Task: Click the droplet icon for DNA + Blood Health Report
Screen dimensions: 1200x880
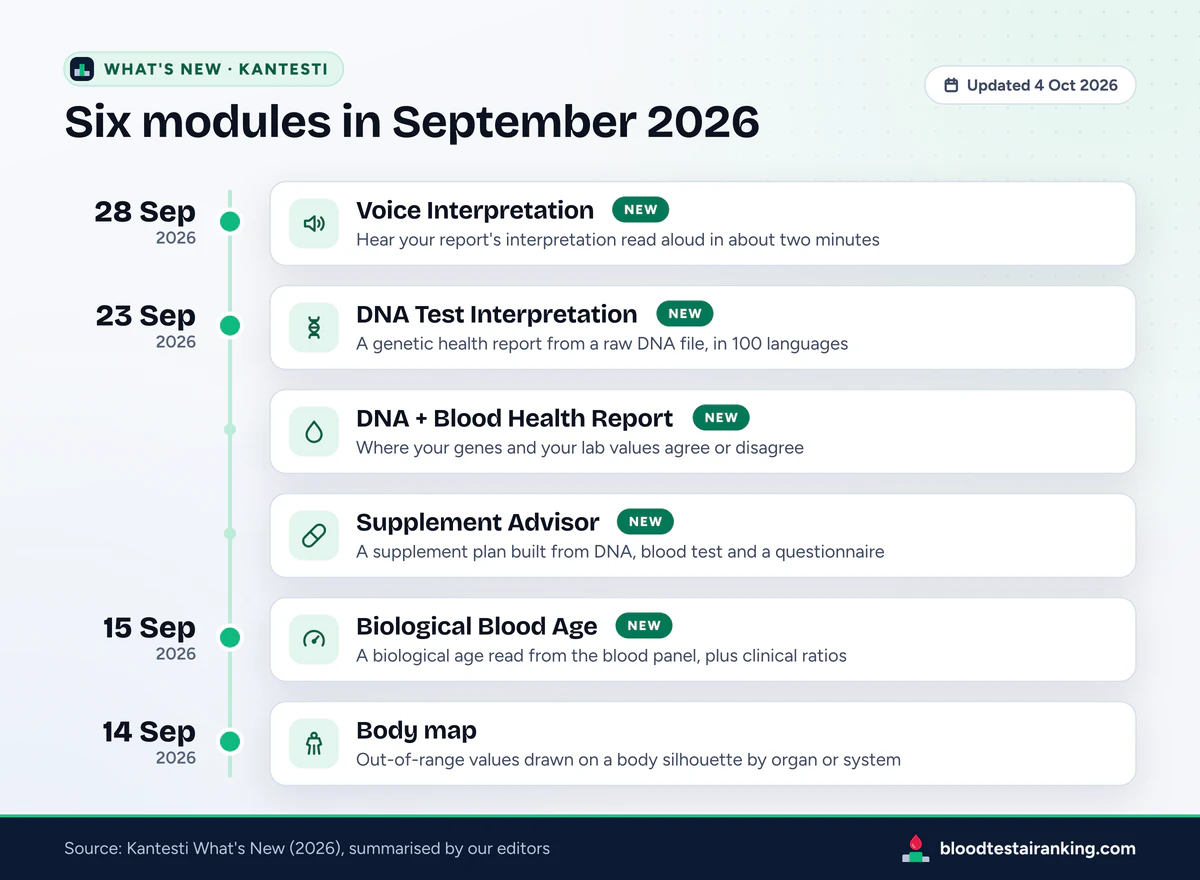Action: [x=314, y=432]
